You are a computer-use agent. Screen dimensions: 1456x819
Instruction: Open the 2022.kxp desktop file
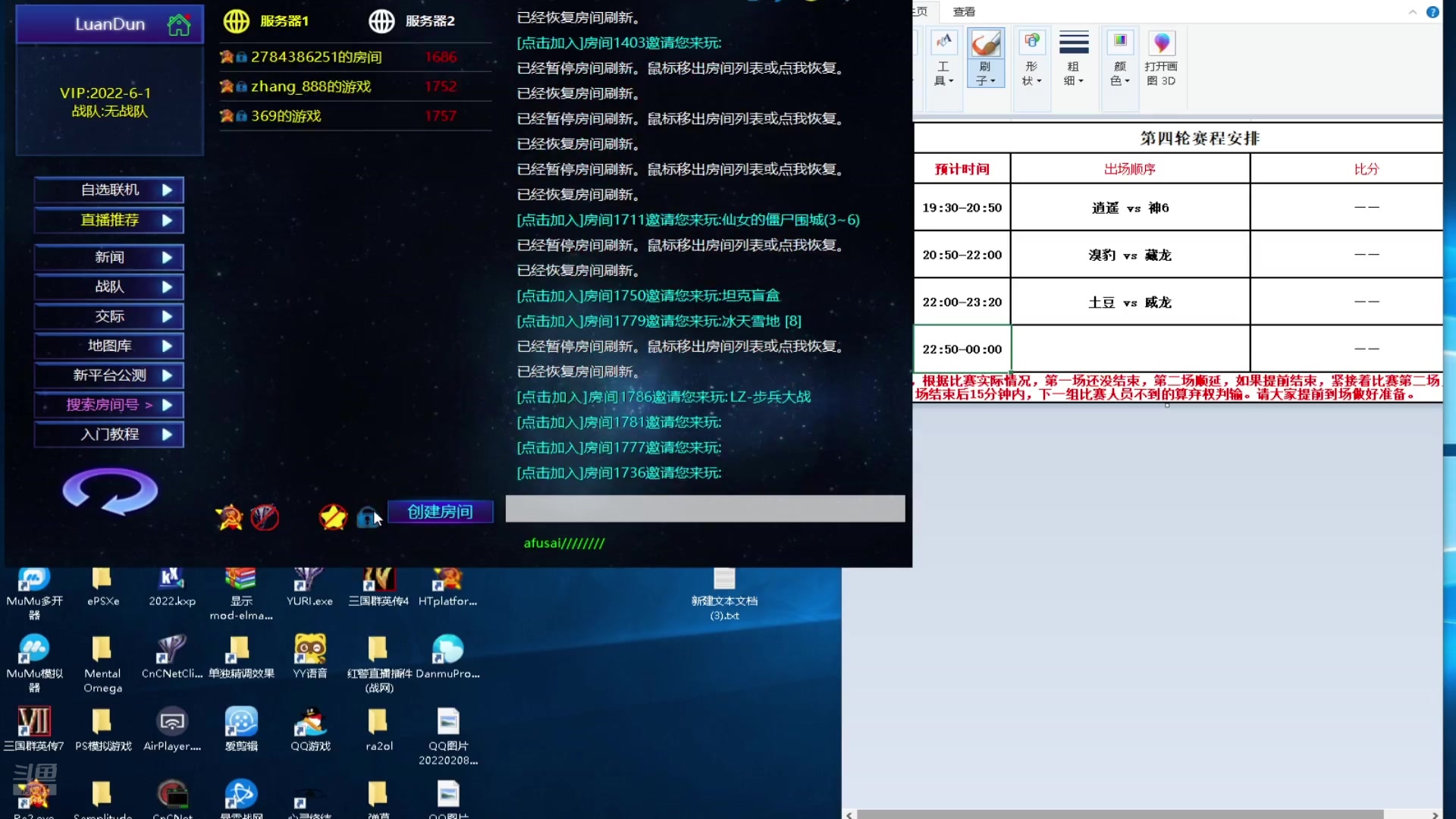[x=171, y=588]
